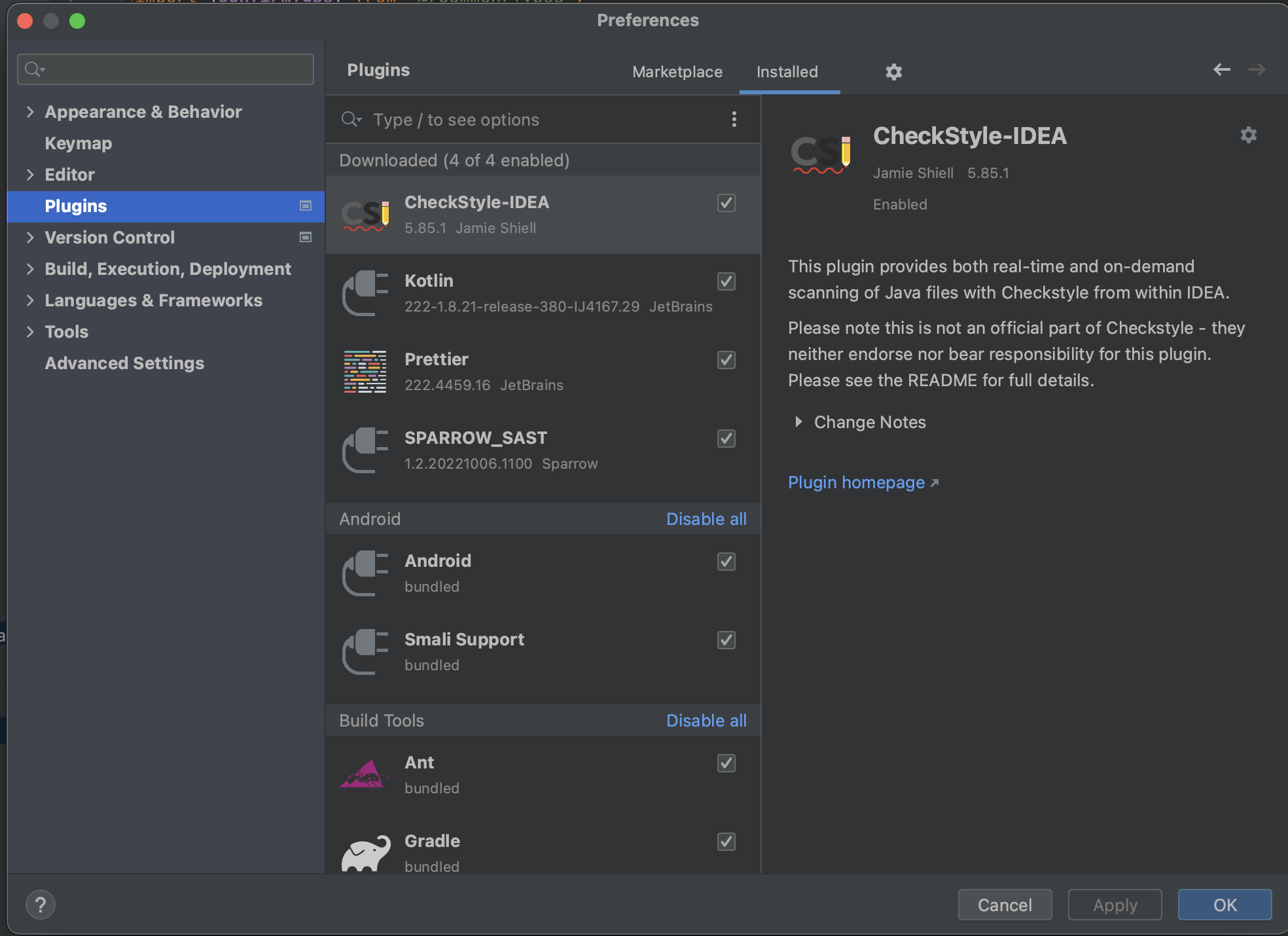
Task: Click Disable all for Build Tools group
Action: (x=706, y=721)
